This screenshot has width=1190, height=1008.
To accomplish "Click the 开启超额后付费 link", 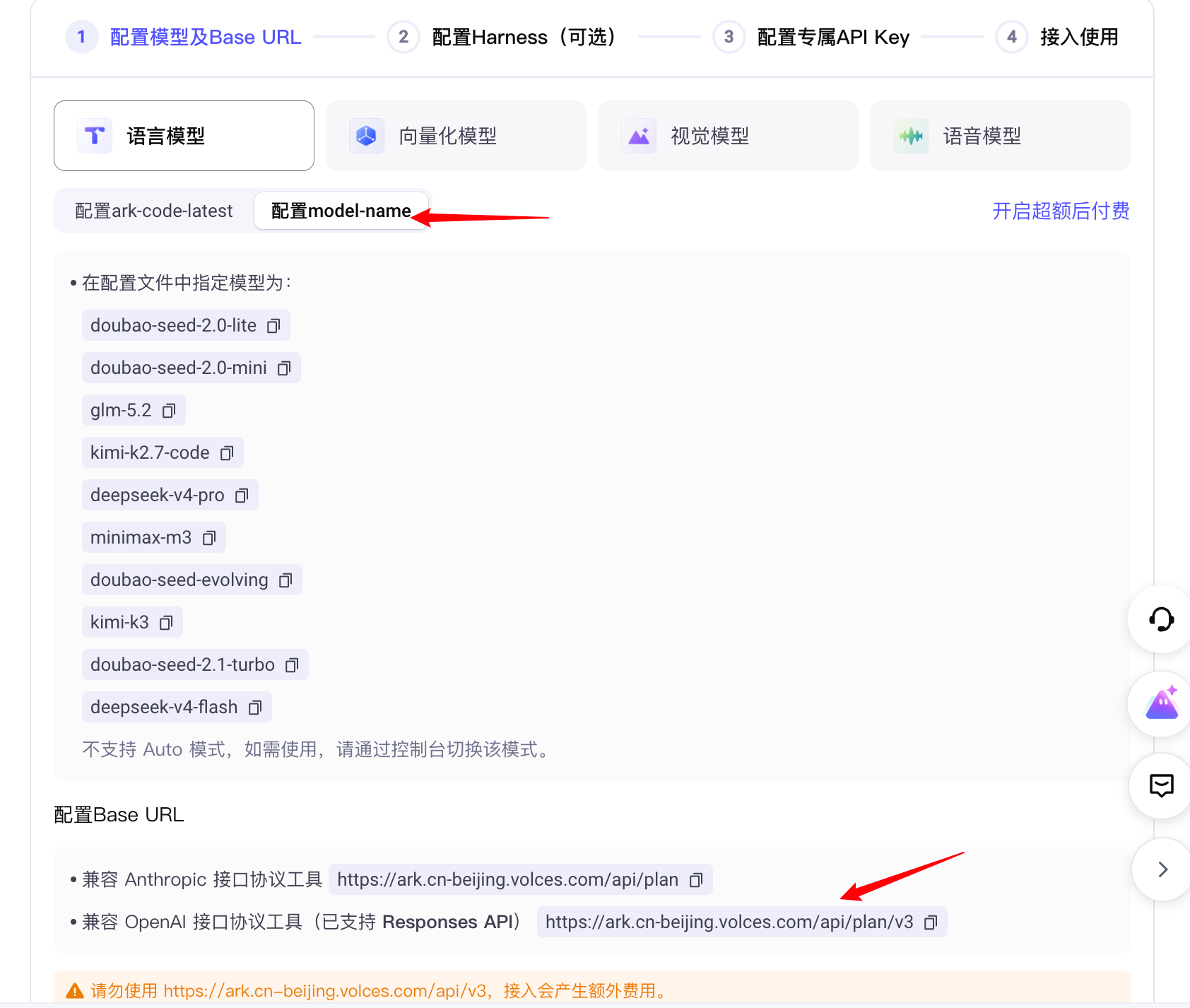I will point(1061,211).
